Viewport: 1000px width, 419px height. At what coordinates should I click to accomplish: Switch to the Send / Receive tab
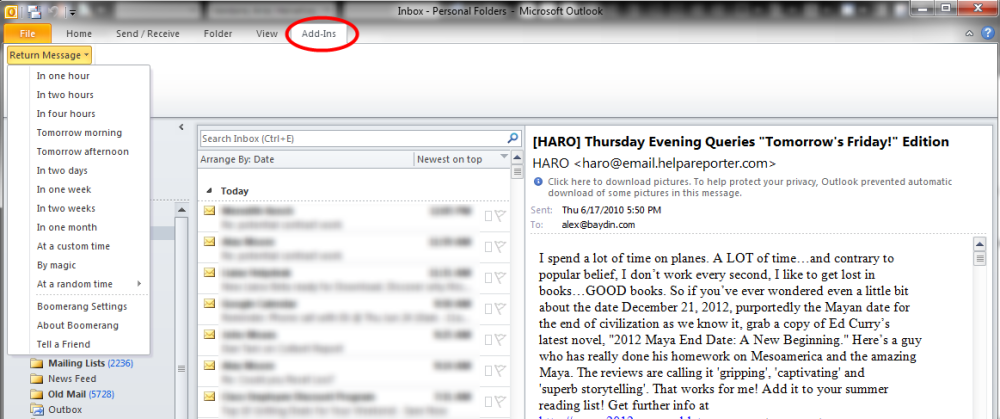pos(148,34)
